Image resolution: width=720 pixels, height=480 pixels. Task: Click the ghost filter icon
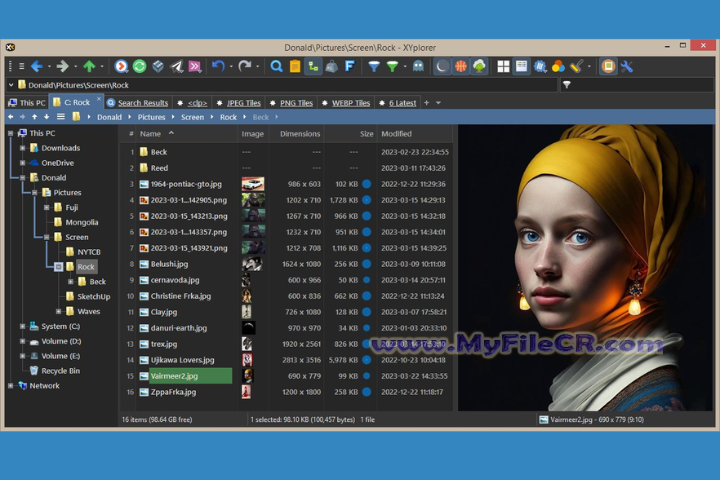pyautogui.click(x=418, y=67)
